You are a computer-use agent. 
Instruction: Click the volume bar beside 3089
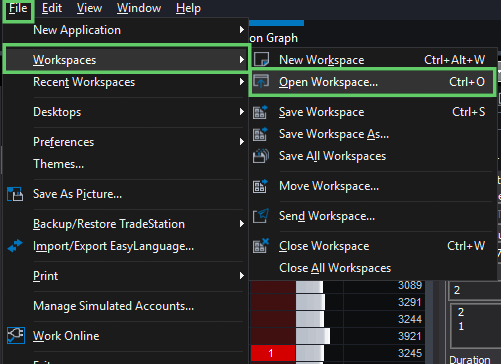tap(309, 287)
